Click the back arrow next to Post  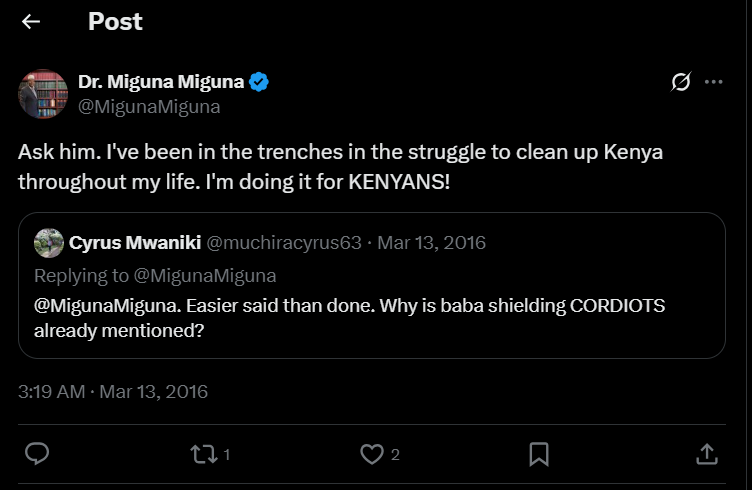click(31, 21)
